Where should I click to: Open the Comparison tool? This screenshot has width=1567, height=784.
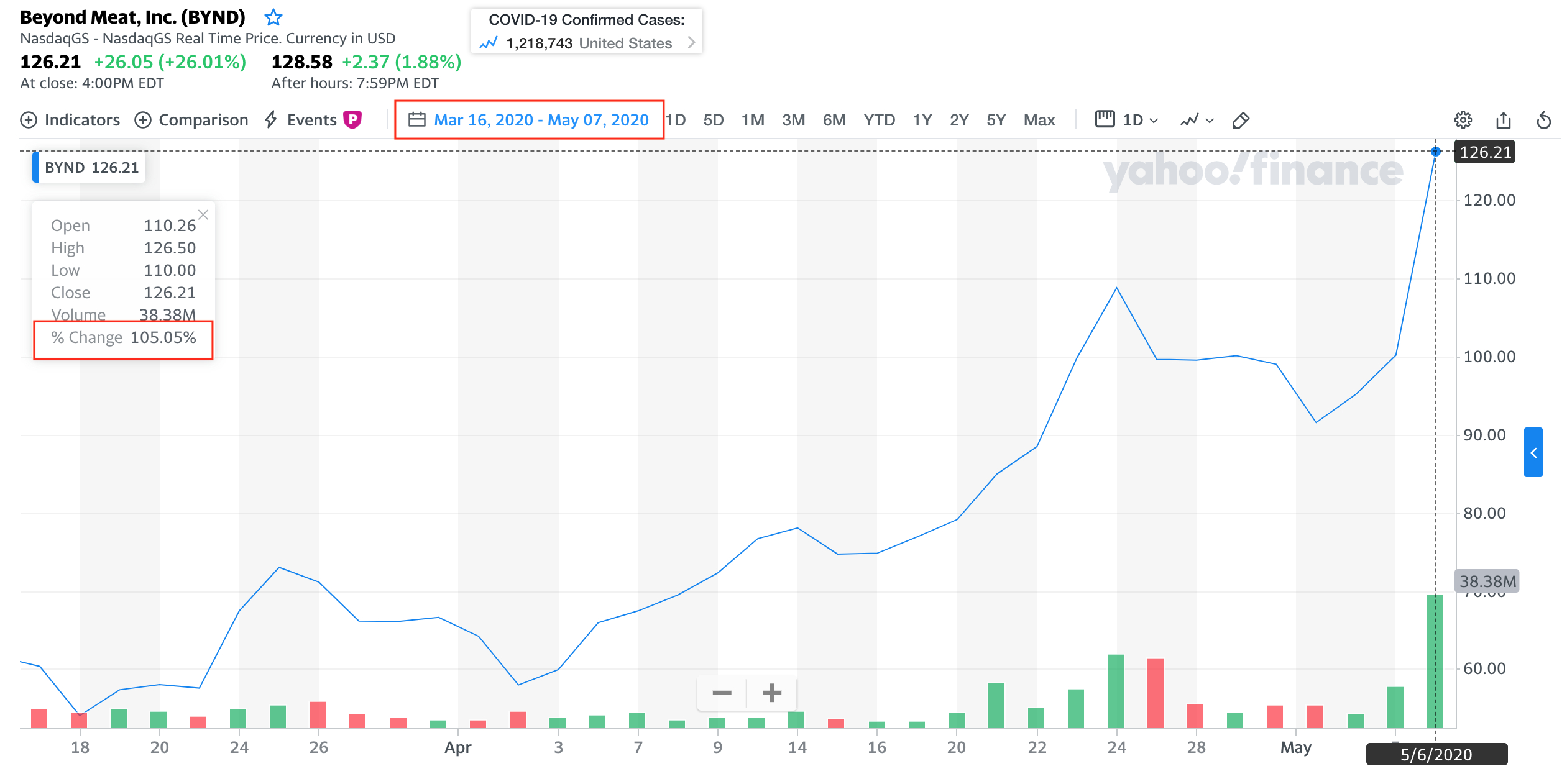coord(191,120)
